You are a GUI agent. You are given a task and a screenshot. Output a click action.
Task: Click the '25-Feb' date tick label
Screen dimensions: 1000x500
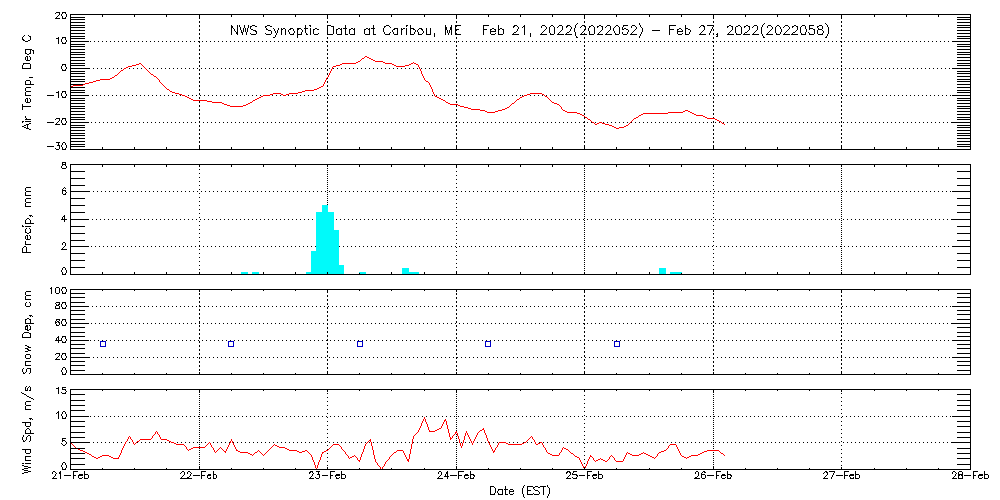pos(585,476)
